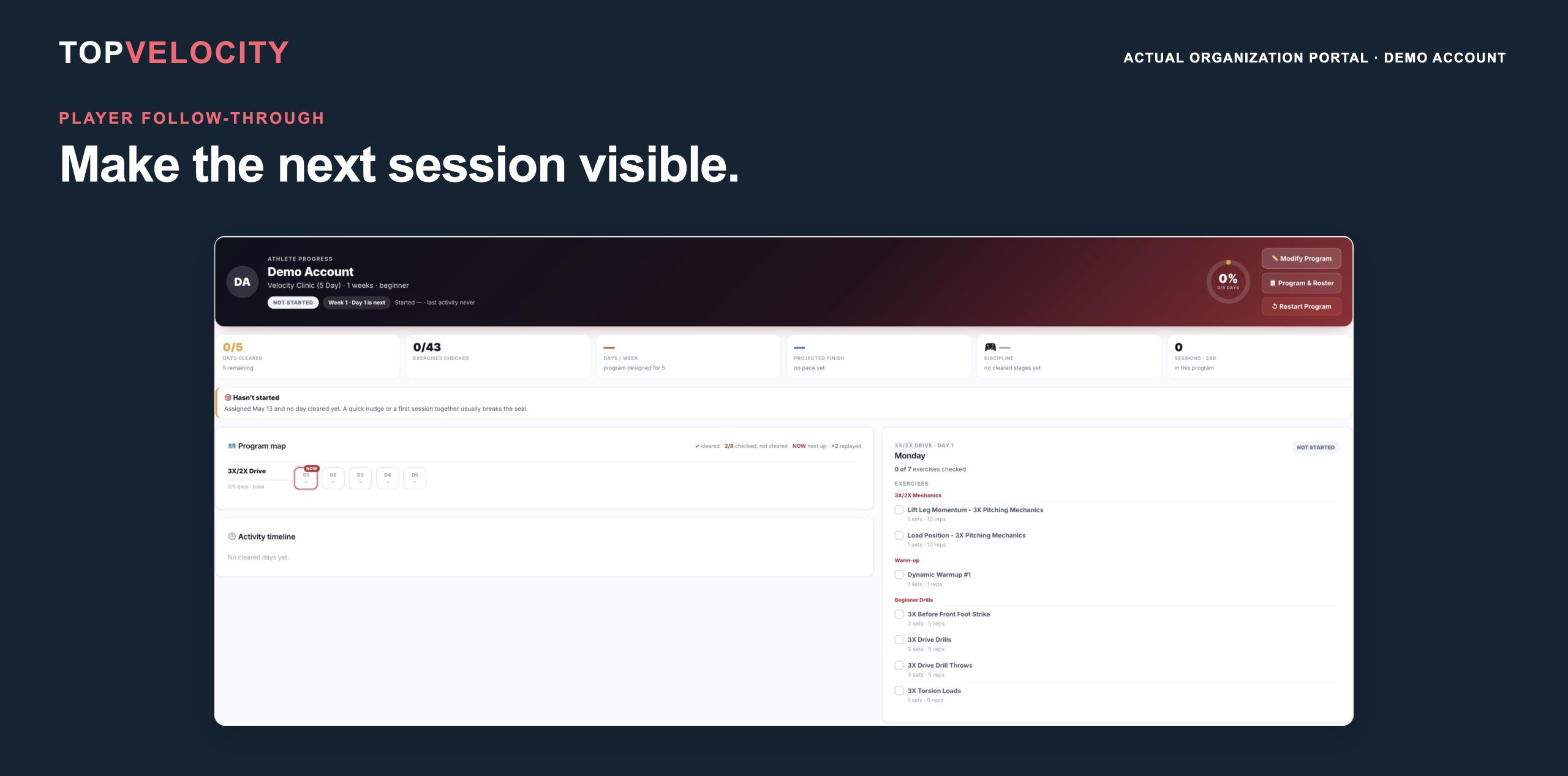The image size is (1568, 776).
Task: Check 3X Before Front Foot Strike
Action: [x=899, y=614]
